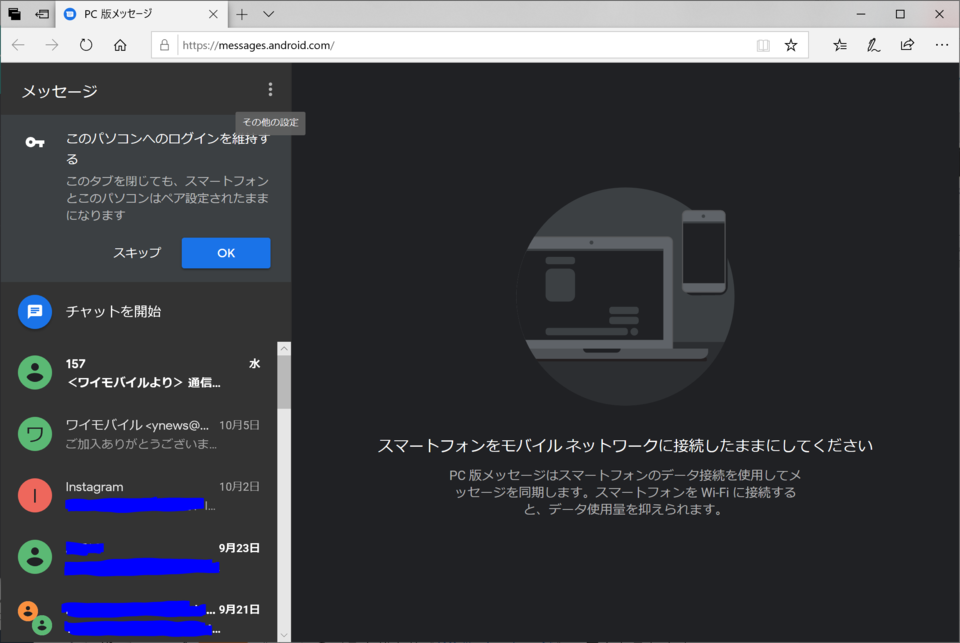960x643 pixels.
Task: Close the PC 版メッセージ tab
Action: (213, 14)
